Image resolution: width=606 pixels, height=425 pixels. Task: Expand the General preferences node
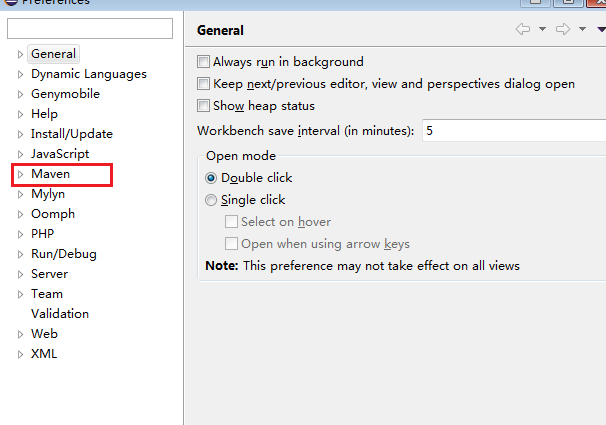(20, 54)
